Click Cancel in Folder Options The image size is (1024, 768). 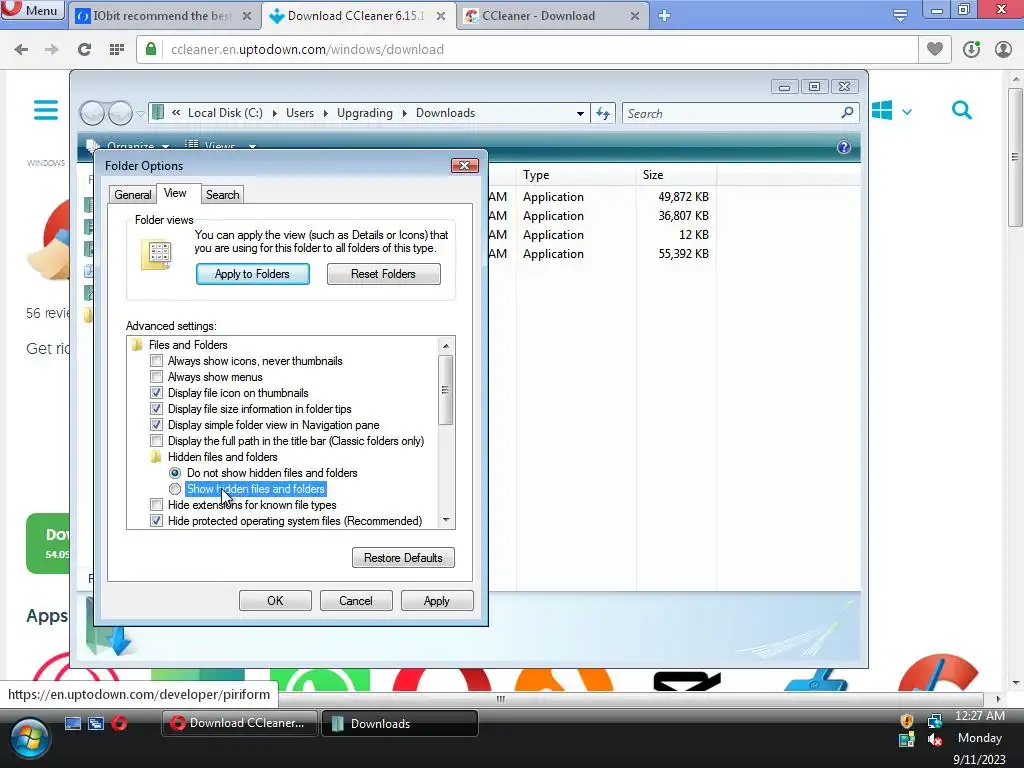[356, 601]
